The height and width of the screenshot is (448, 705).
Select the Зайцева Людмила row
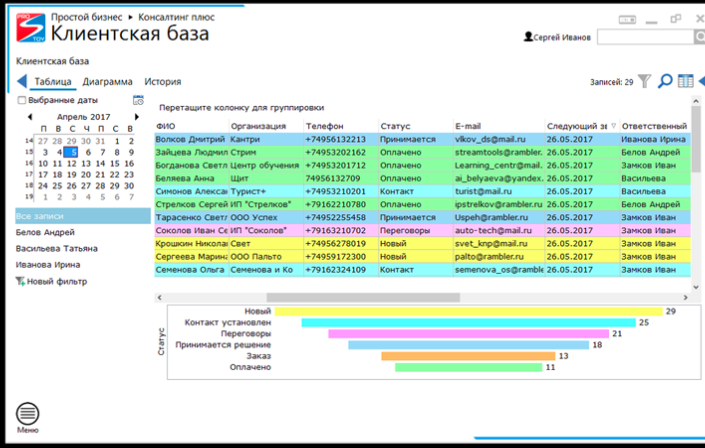click(x=423, y=152)
